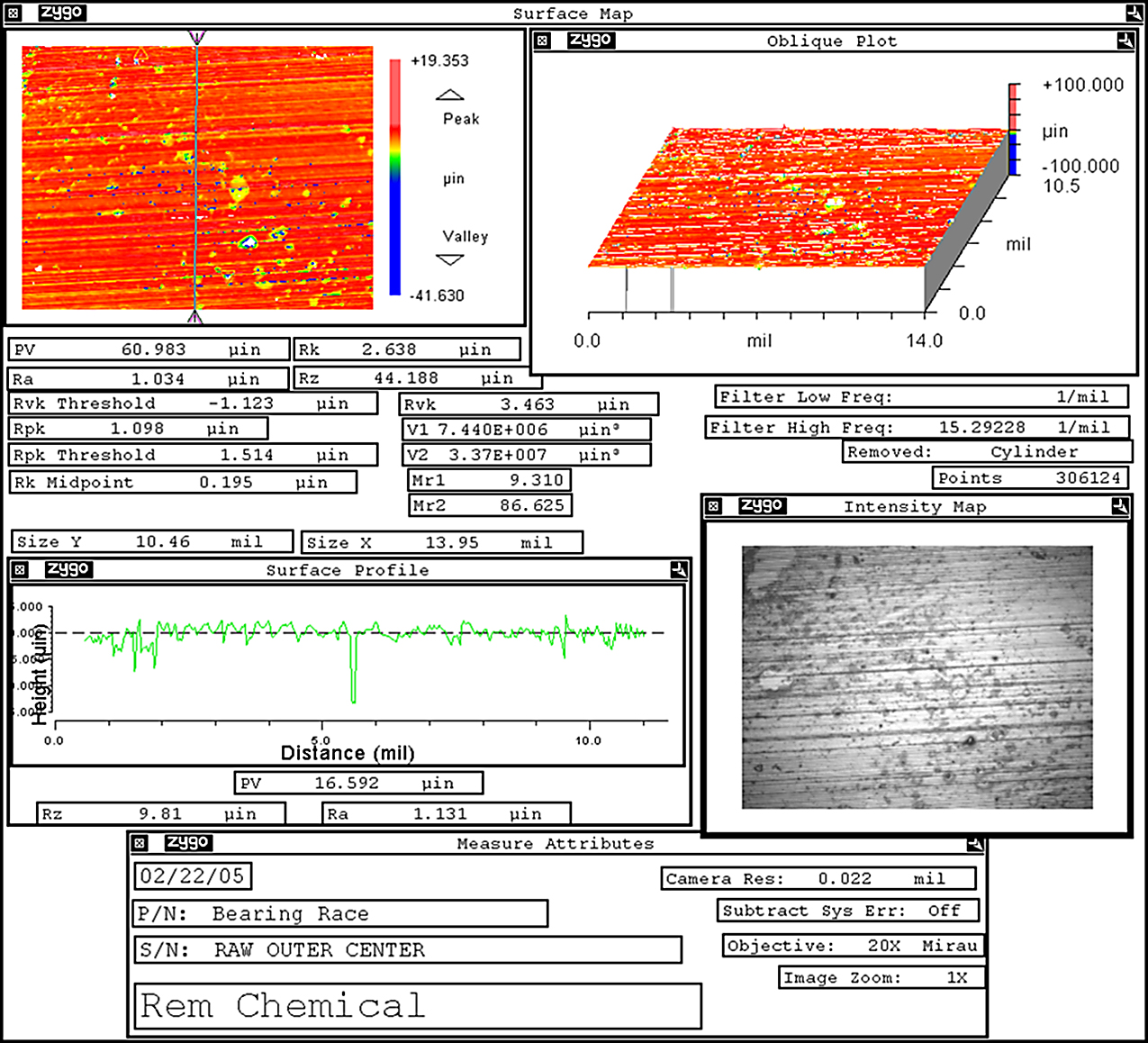Click the Oblique Plot height color scale

(x=1014, y=129)
